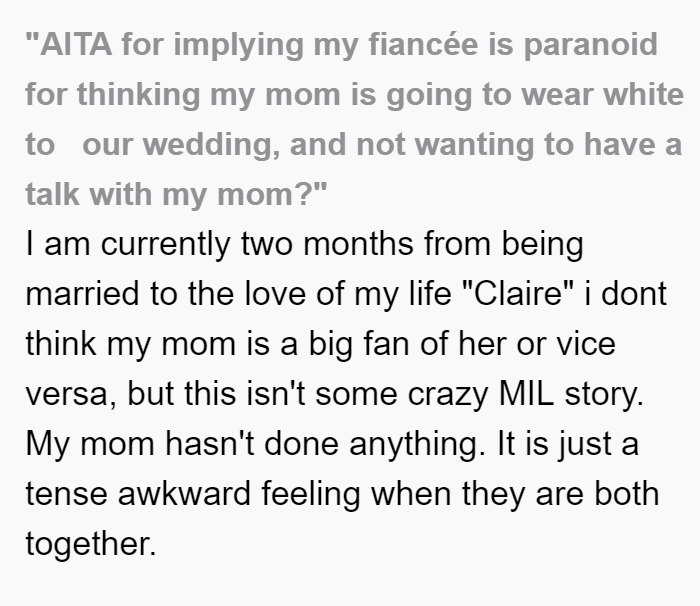Click the words "not wanting" in the title
This screenshot has width=700, height=606.
tap(445, 146)
